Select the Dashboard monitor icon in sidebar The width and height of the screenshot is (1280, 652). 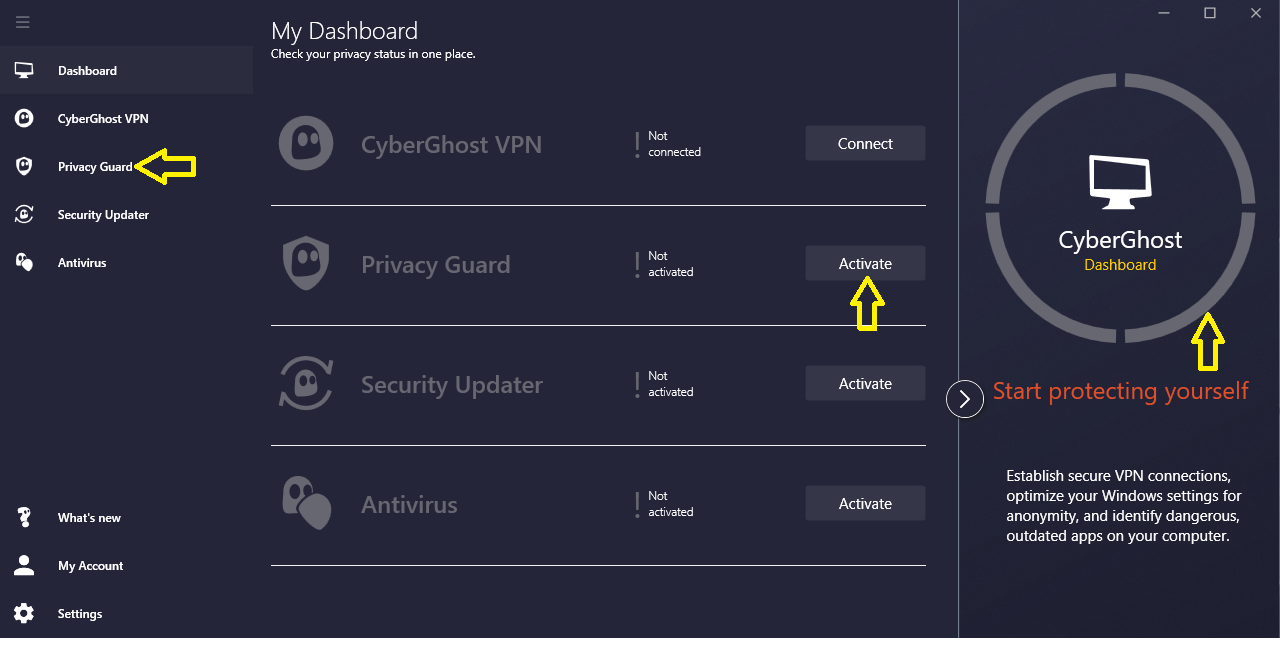tap(24, 71)
